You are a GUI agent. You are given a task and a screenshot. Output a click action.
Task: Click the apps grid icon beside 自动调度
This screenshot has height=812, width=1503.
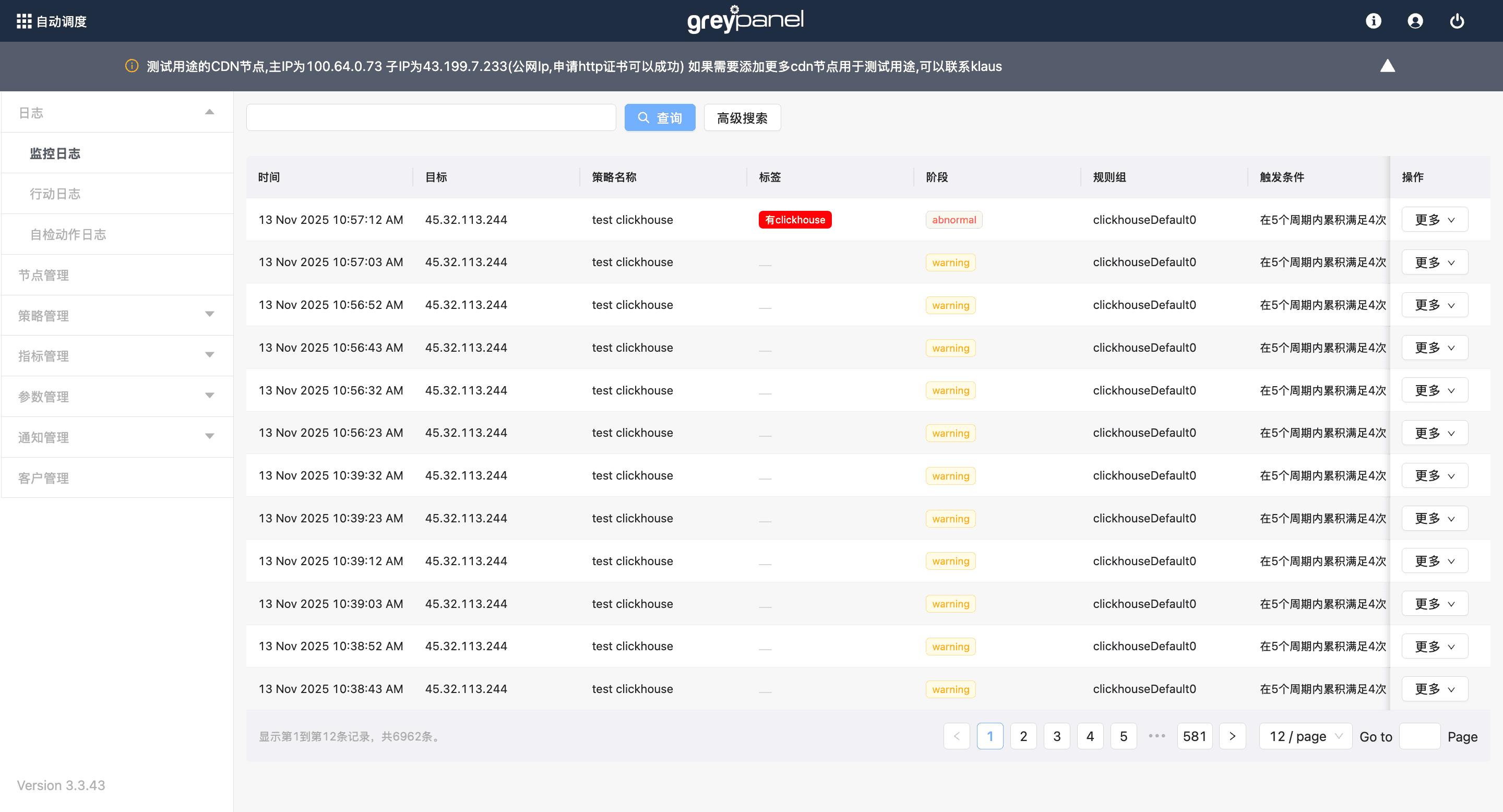pyautogui.click(x=23, y=21)
